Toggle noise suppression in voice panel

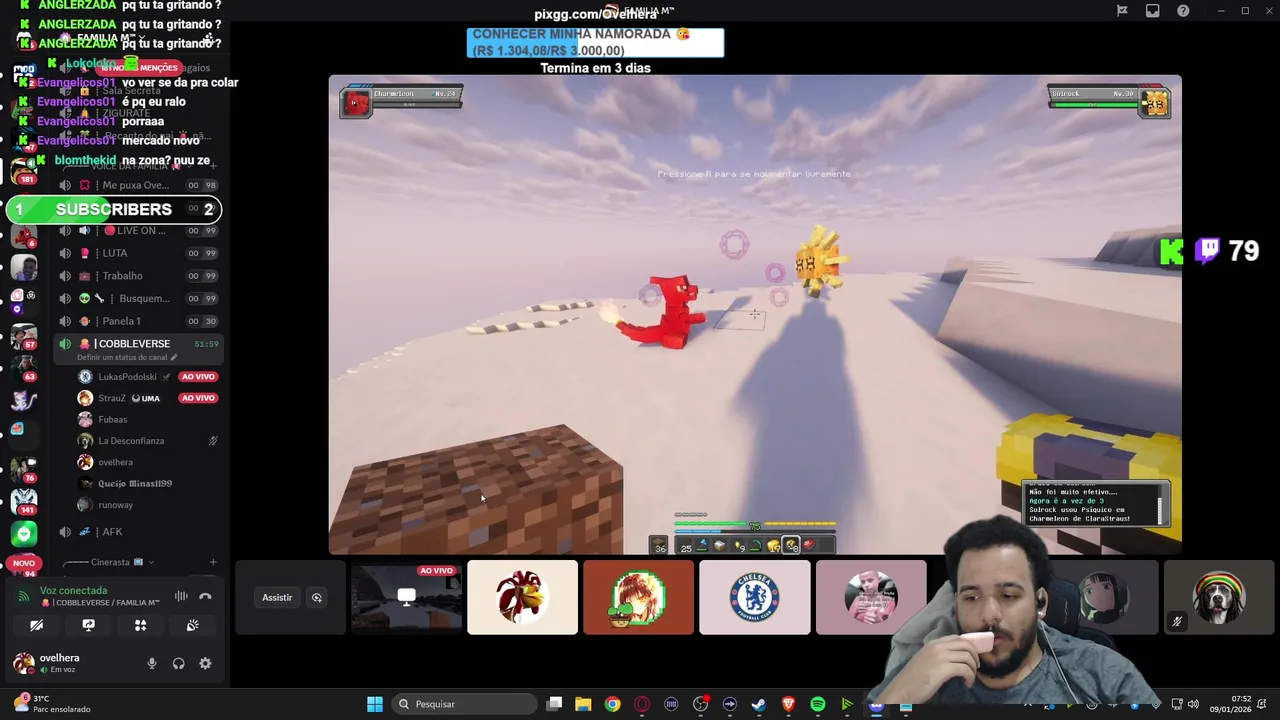pos(181,596)
